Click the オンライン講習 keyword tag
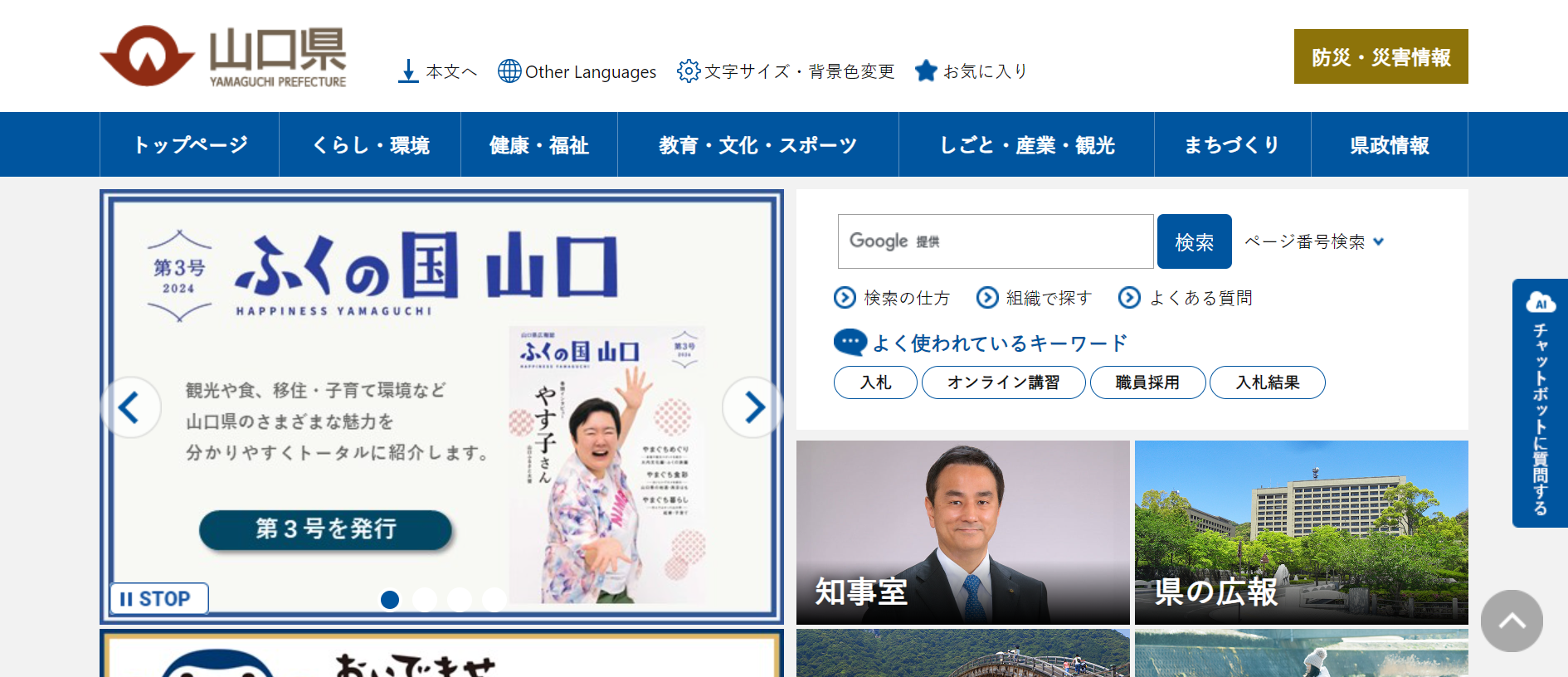1568x677 pixels. coord(1004,382)
